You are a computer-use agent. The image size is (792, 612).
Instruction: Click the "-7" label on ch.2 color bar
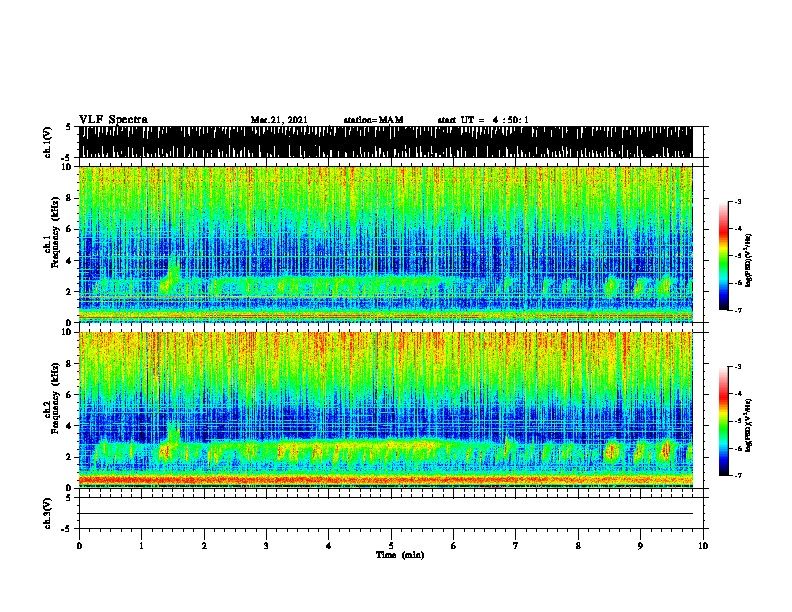pyautogui.click(x=737, y=475)
